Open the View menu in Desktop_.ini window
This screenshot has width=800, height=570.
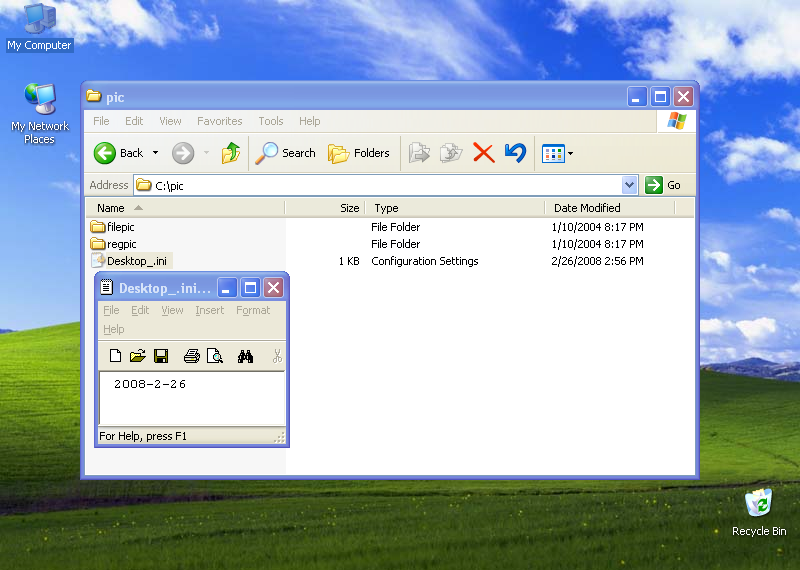(x=172, y=310)
